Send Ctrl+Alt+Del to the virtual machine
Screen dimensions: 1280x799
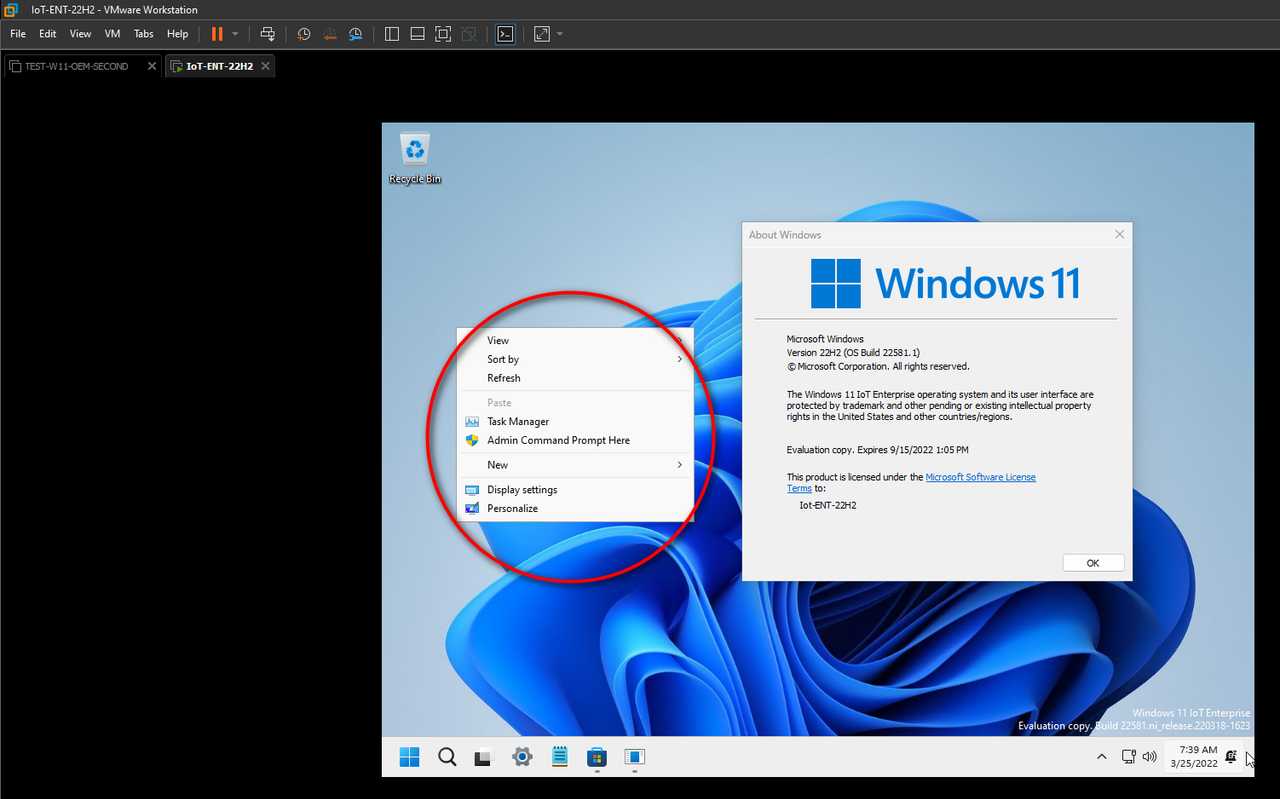click(x=267, y=34)
